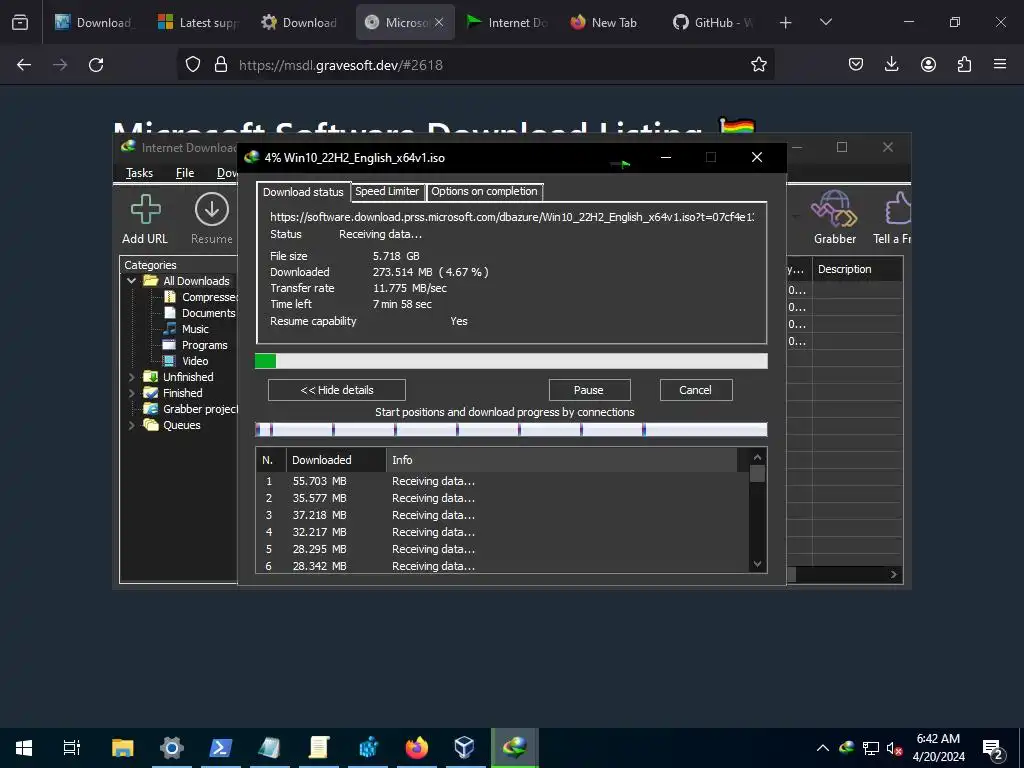Viewport: 1024px width, 768px height.
Task: Open the Pocket save icon
Action: coord(856,65)
